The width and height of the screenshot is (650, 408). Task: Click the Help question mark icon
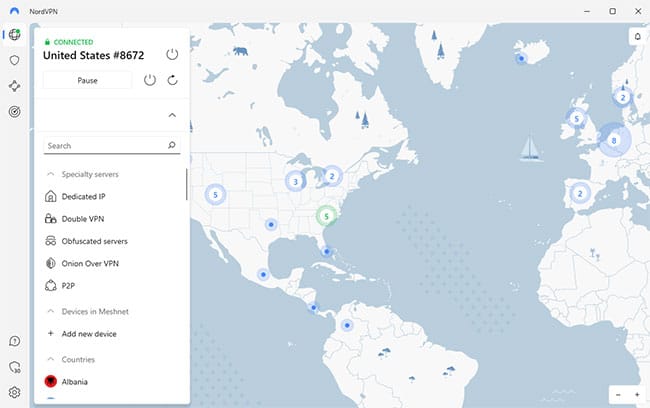coord(14,342)
